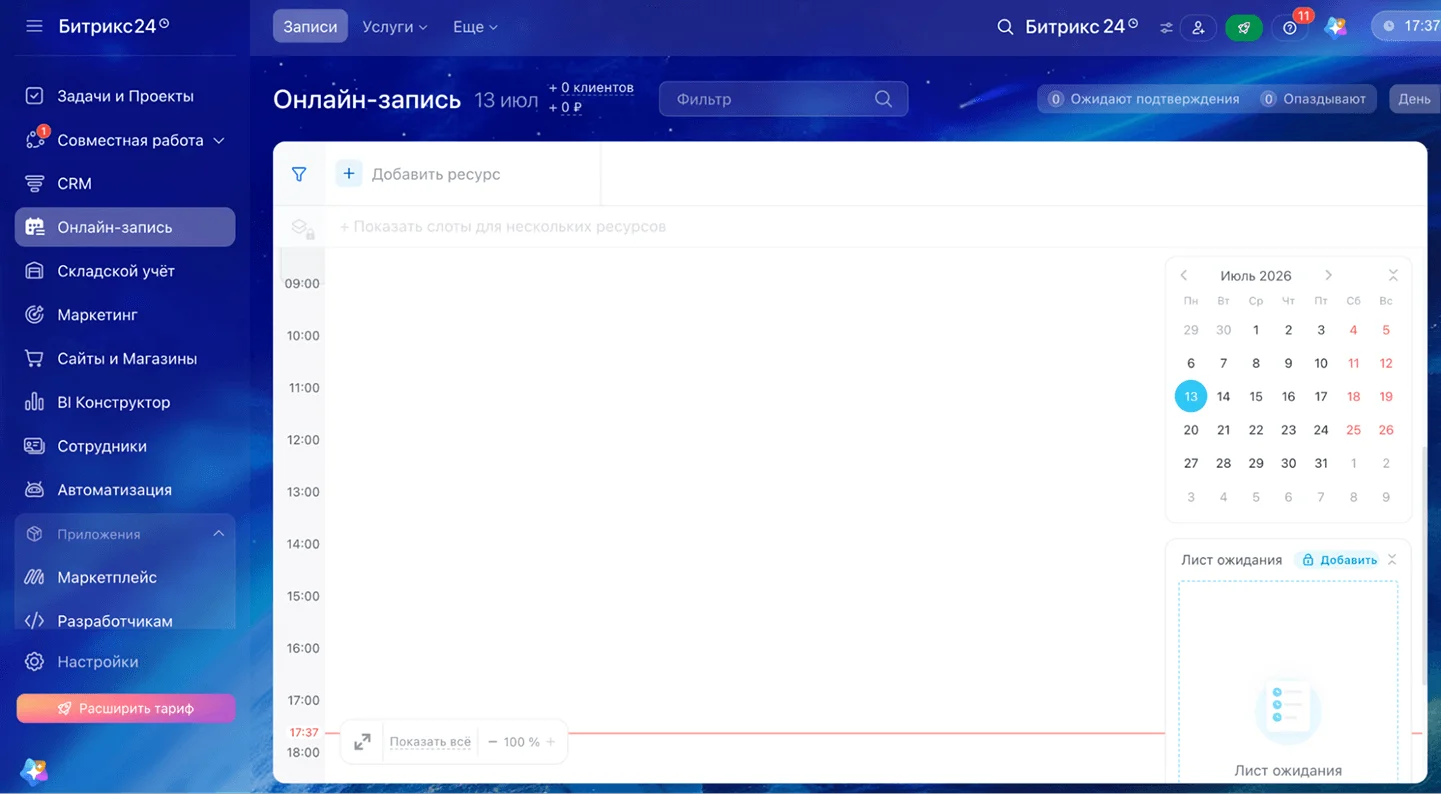Select the Записи tab

click(x=310, y=27)
